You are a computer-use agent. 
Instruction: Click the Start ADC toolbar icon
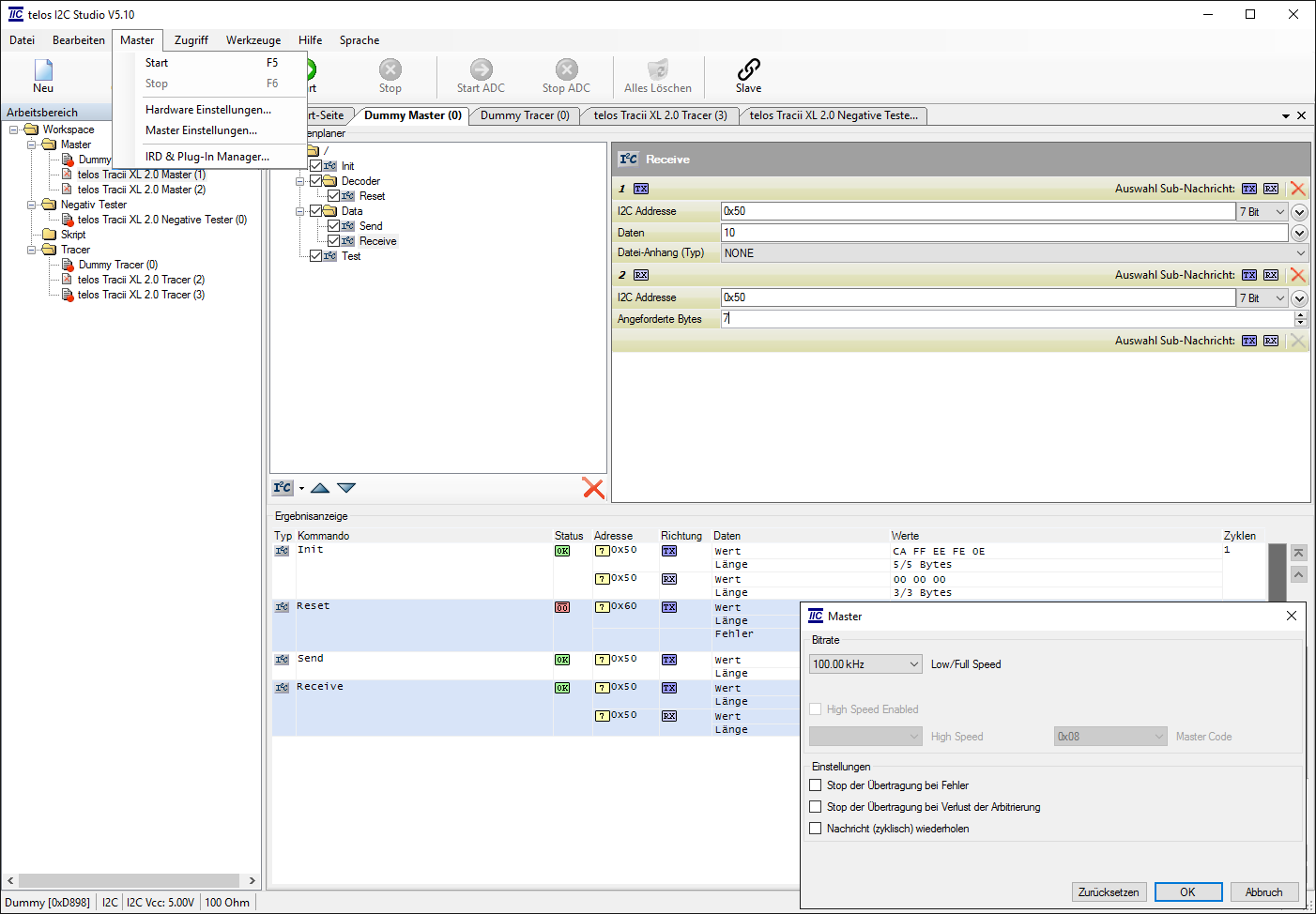481,70
